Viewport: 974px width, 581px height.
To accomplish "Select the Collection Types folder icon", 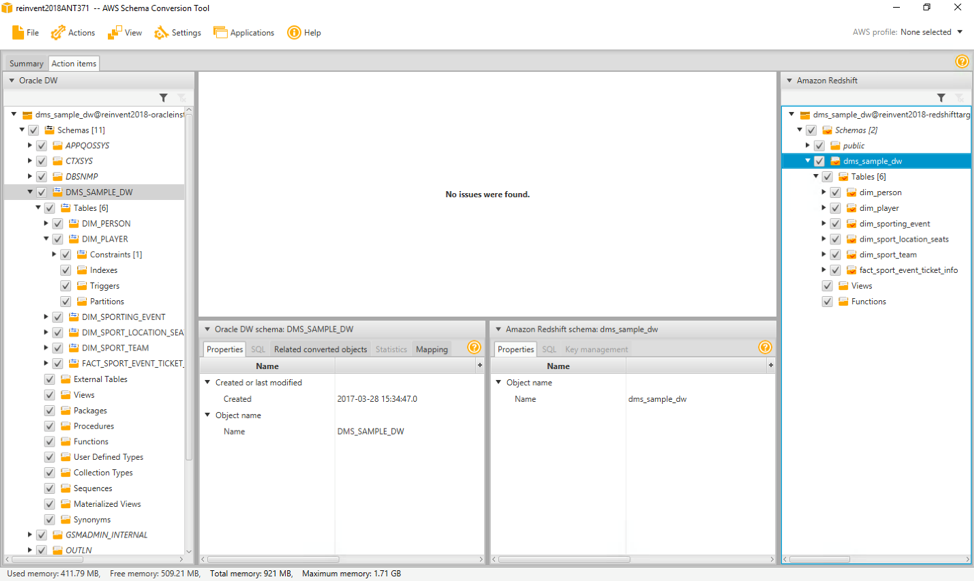I will (66, 472).
